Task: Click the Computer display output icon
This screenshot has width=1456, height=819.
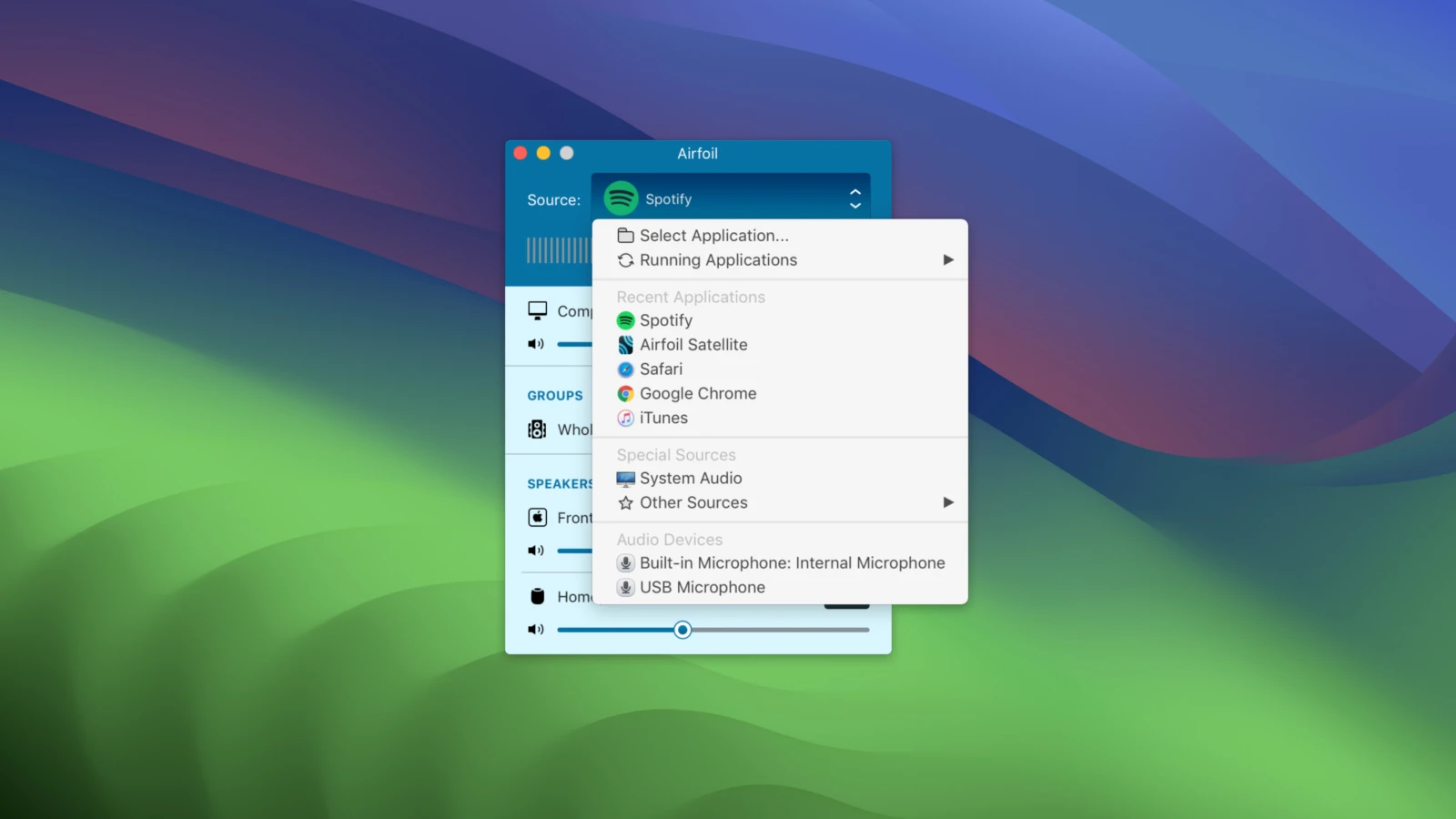Action: (538, 311)
